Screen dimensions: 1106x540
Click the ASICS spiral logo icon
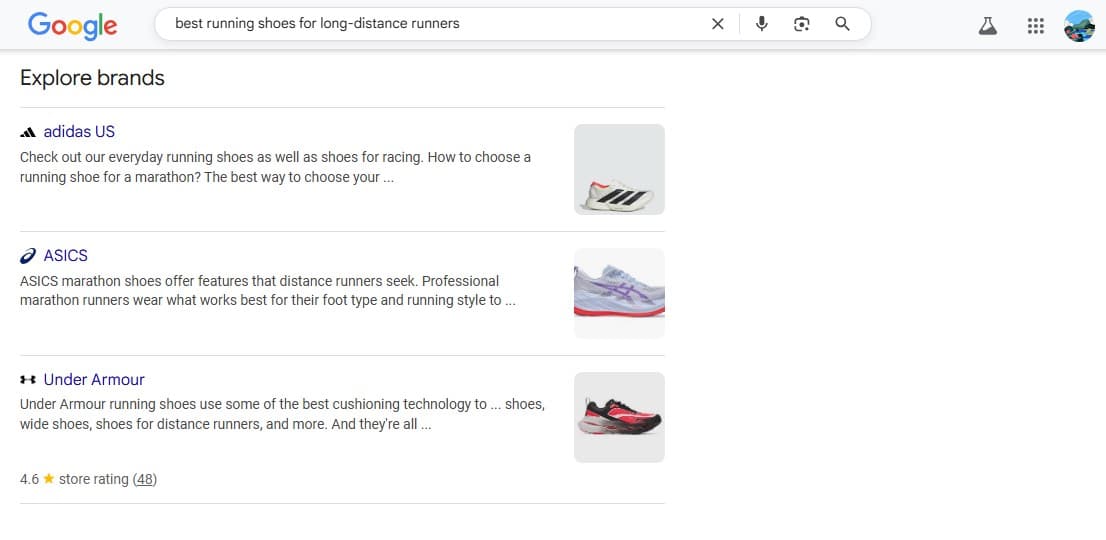point(28,256)
